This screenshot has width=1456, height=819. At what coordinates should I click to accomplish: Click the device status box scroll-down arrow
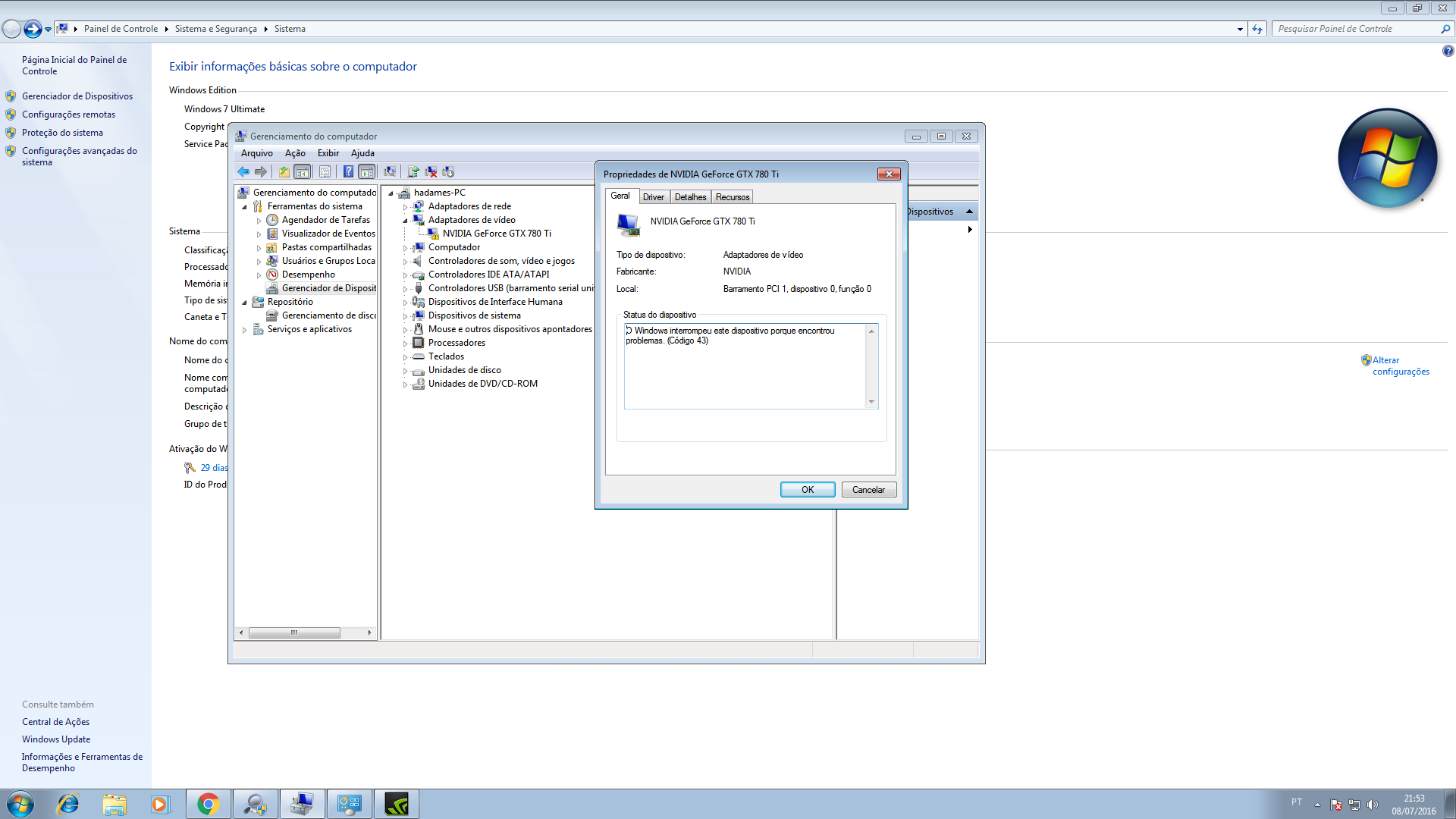pos(871,402)
